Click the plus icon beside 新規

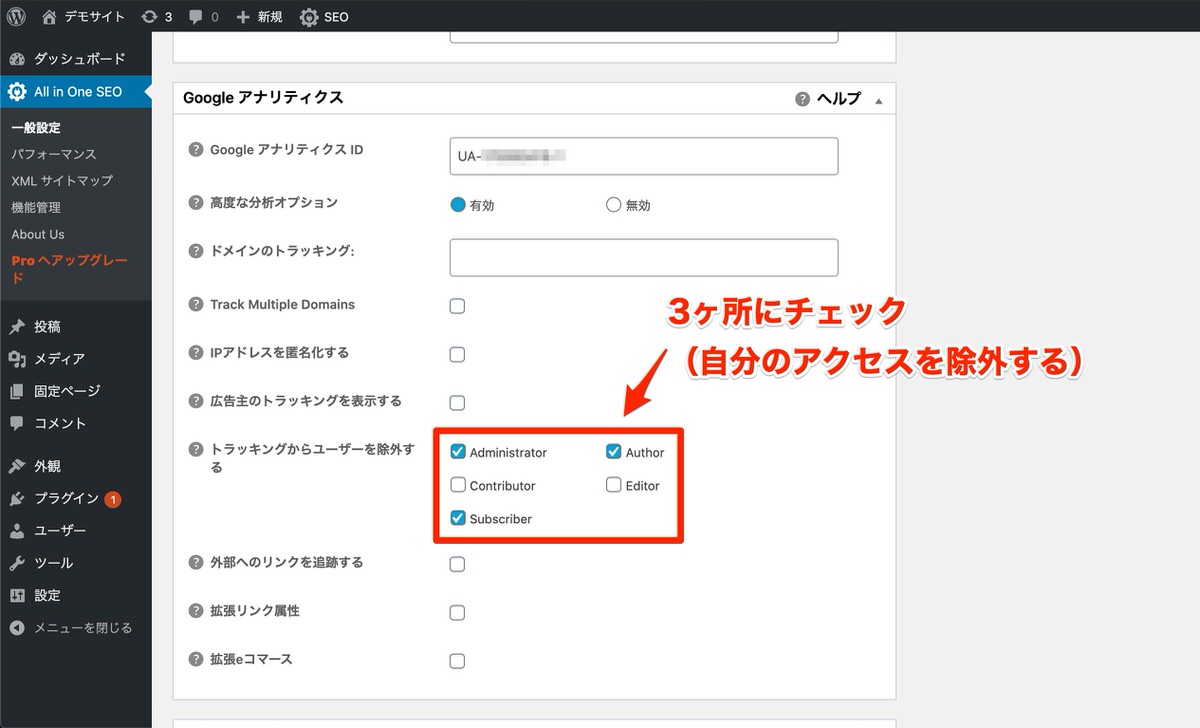[242, 17]
